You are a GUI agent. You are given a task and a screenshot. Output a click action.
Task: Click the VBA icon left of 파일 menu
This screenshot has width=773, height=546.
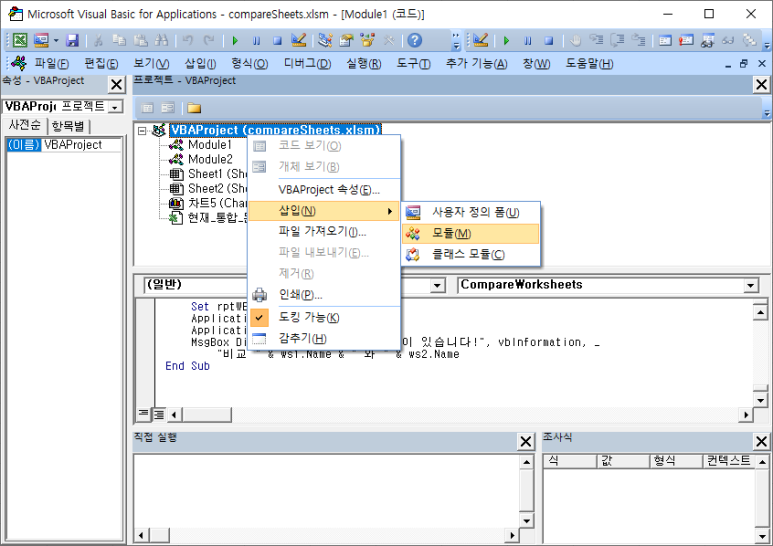click(x=19, y=63)
